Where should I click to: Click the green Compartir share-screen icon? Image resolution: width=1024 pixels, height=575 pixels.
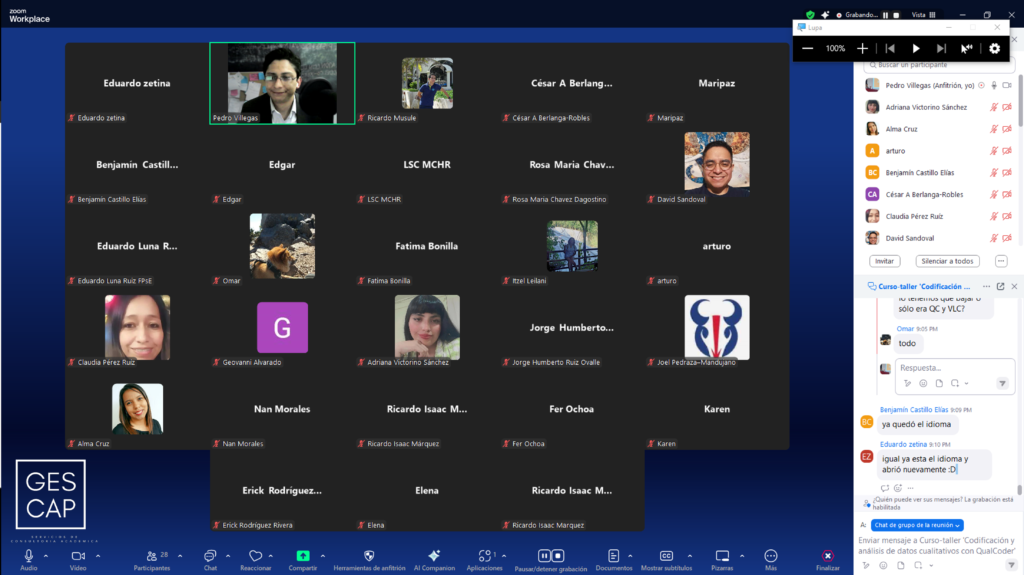[303, 555]
